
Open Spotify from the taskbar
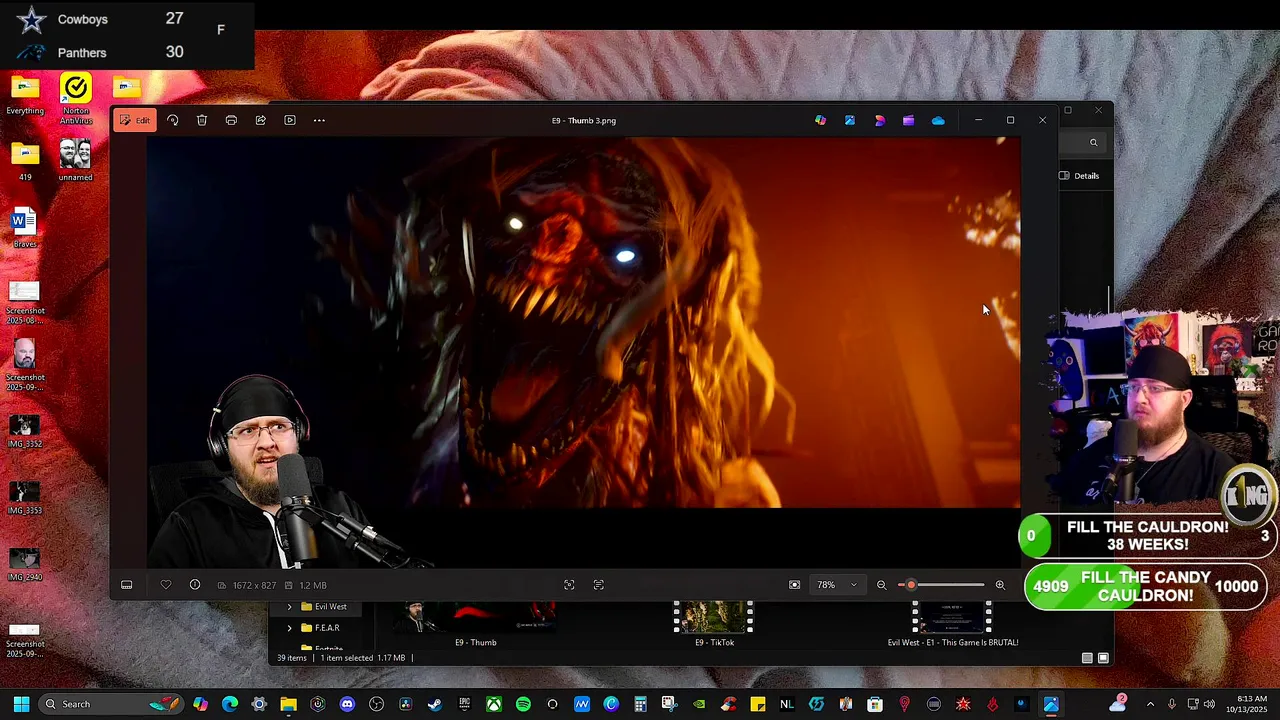[x=523, y=704]
